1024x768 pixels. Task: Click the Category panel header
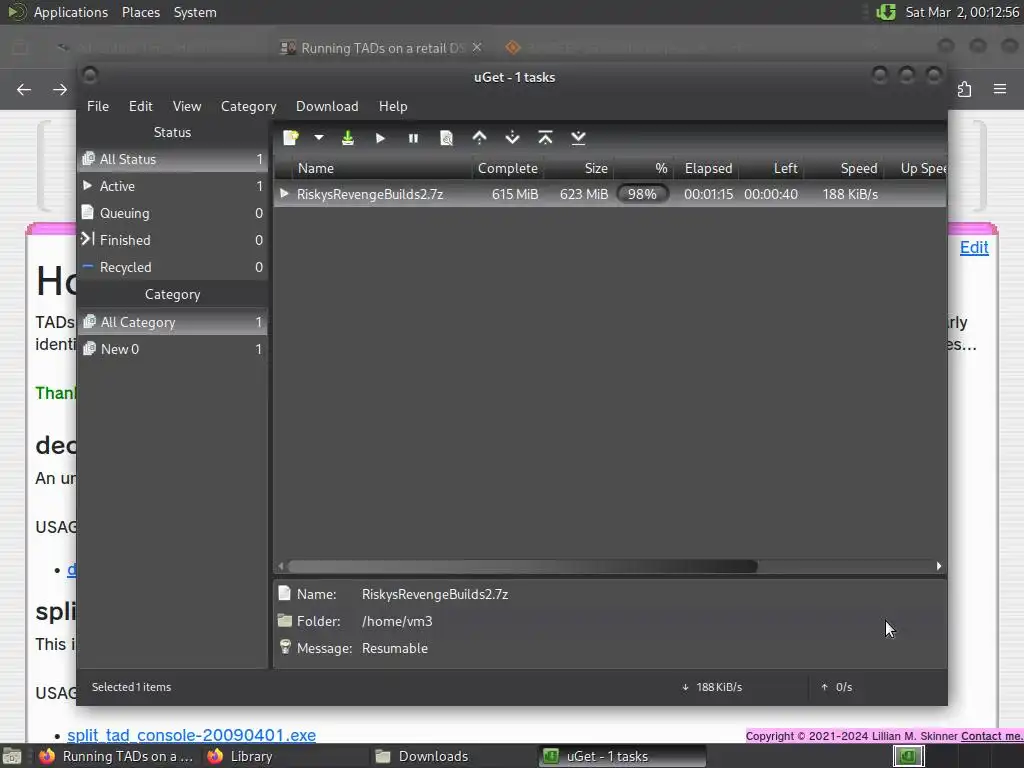tap(172, 295)
